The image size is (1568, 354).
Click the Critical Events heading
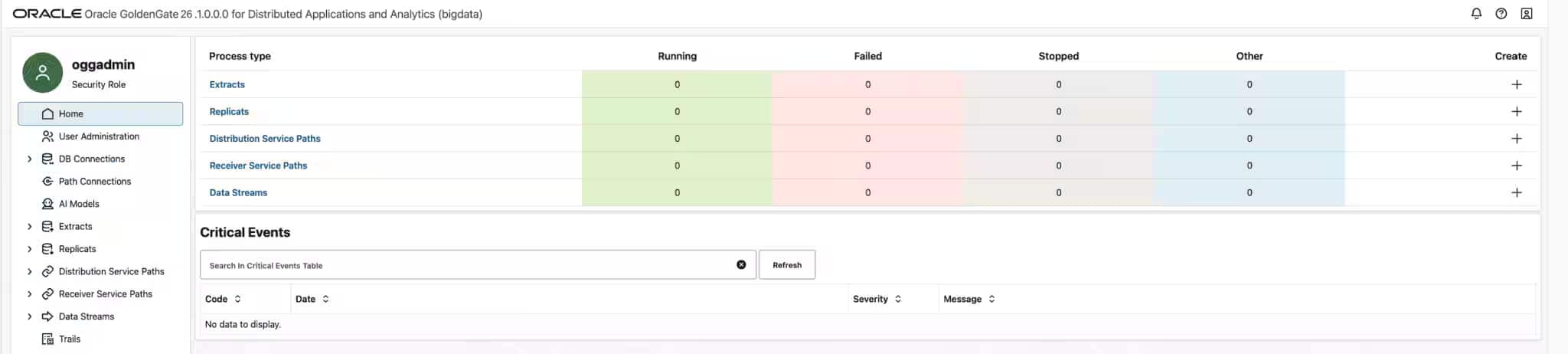click(245, 232)
